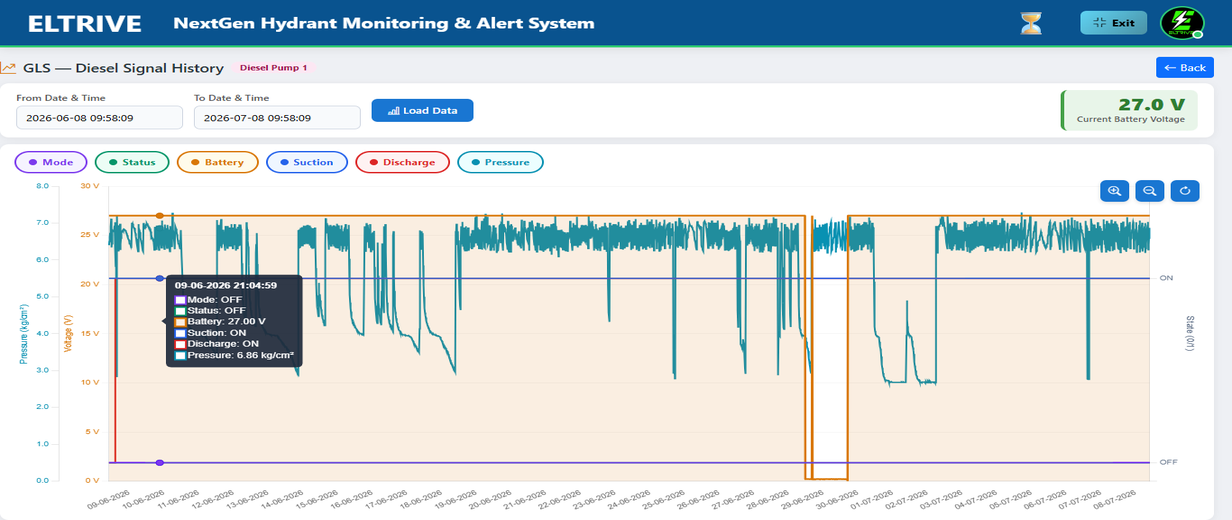Exit fullscreen with the Exit button
This screenshot has width=1232, height=520.
[1114, 23]
